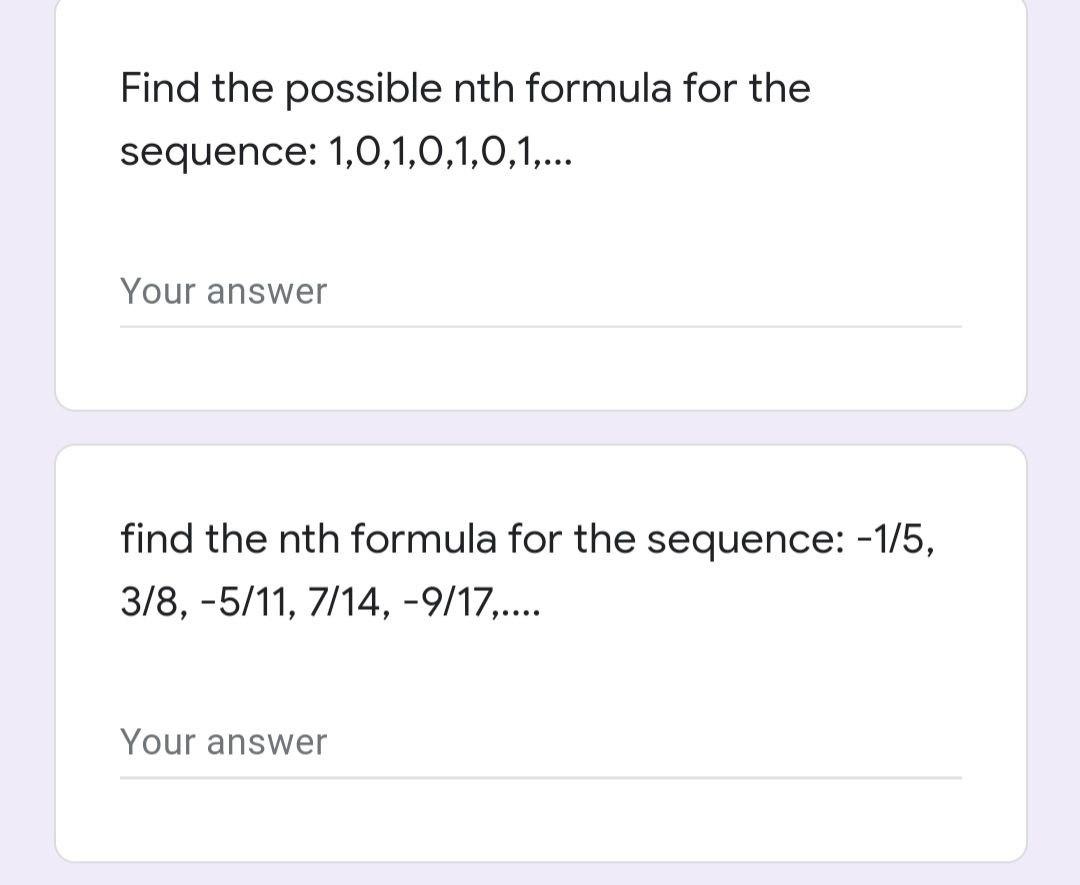Select the 'Your answer' placeholder in the second card
The height and width of the screenshot is (885, 1080).
coord(223,742)
